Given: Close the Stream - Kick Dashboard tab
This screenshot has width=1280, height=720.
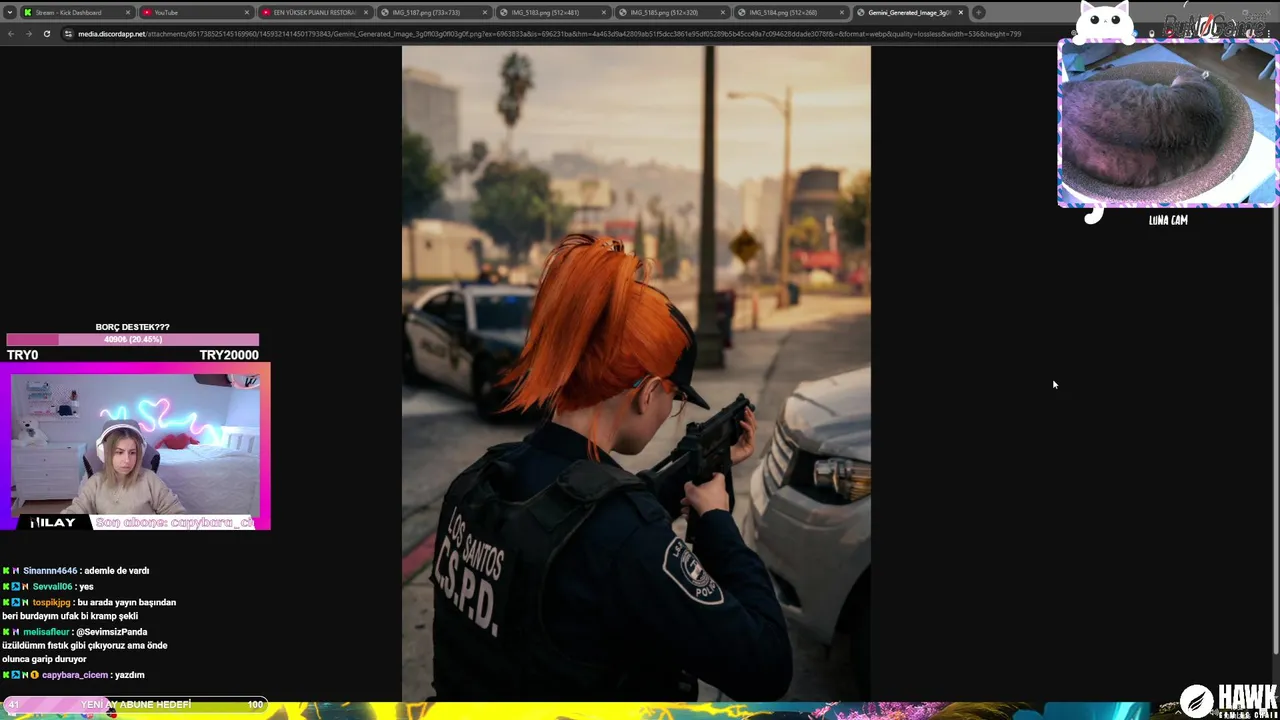Looking at the screenshot, I should tap(128, 13).
